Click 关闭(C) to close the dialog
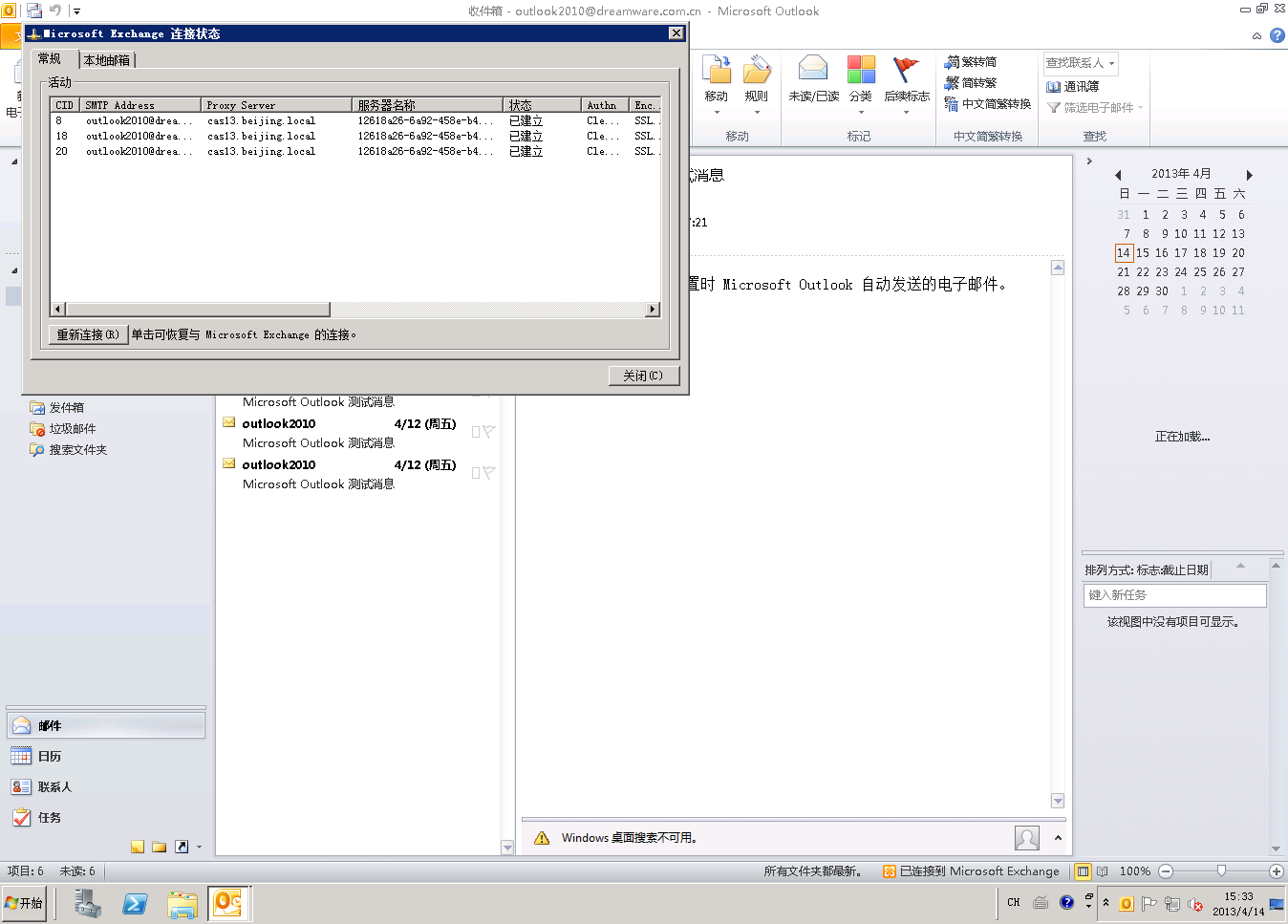1288x924 pixels. [x=643, y=376]
